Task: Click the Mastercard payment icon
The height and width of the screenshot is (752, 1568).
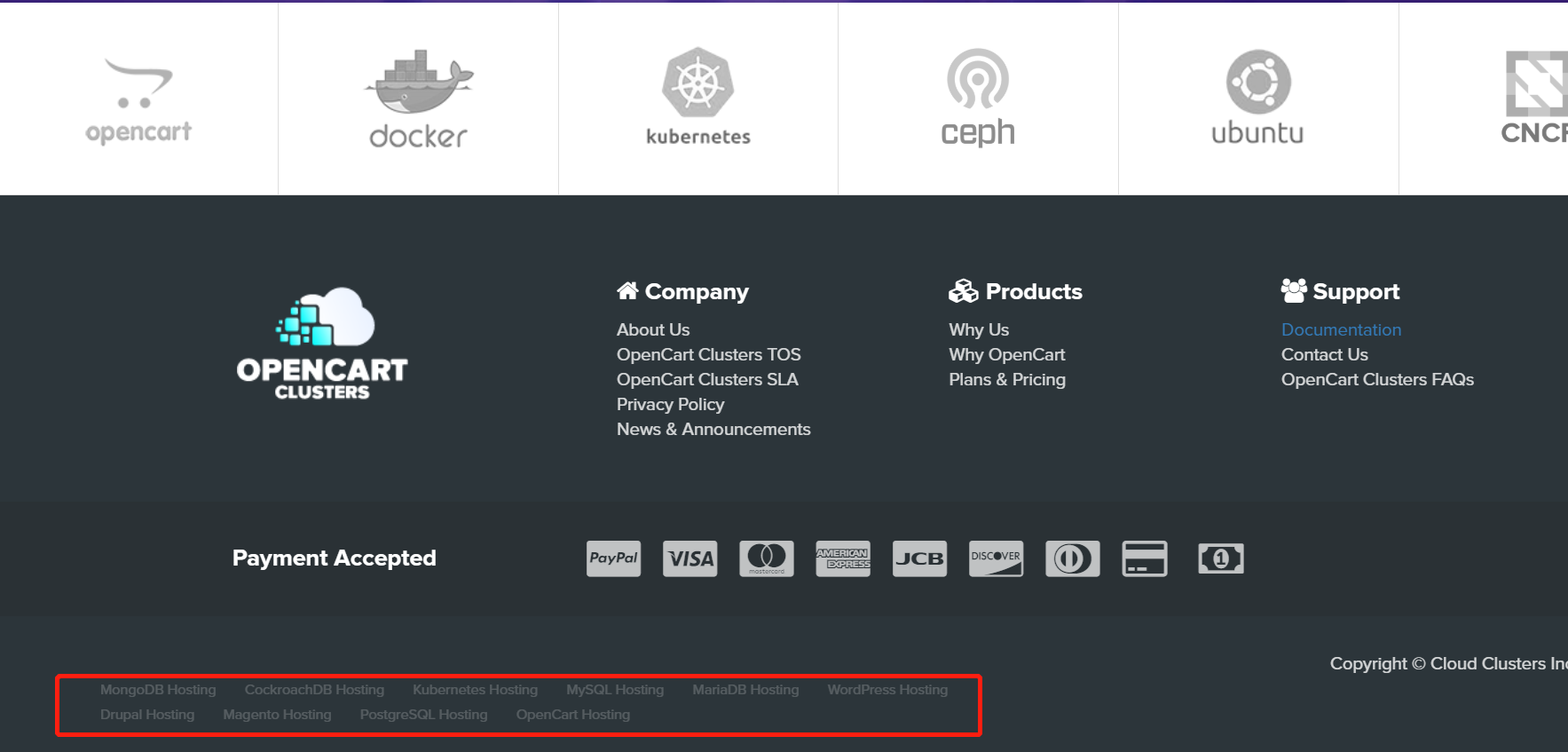Action: (767, 558)
